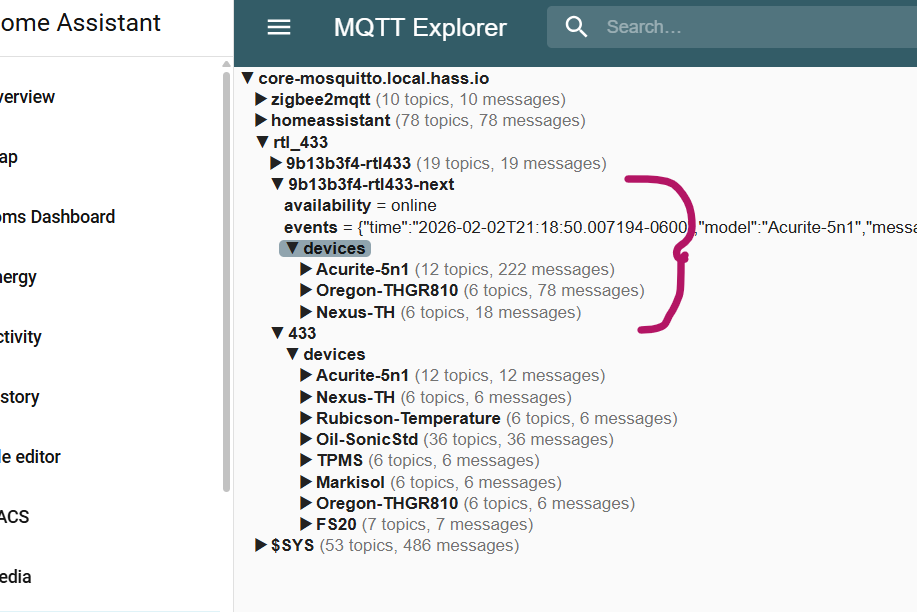Screen dimensions: 917x612
Task: Collapse the 9b13b3f4-rtl433-next topic arrow
Action: point(277,184)
